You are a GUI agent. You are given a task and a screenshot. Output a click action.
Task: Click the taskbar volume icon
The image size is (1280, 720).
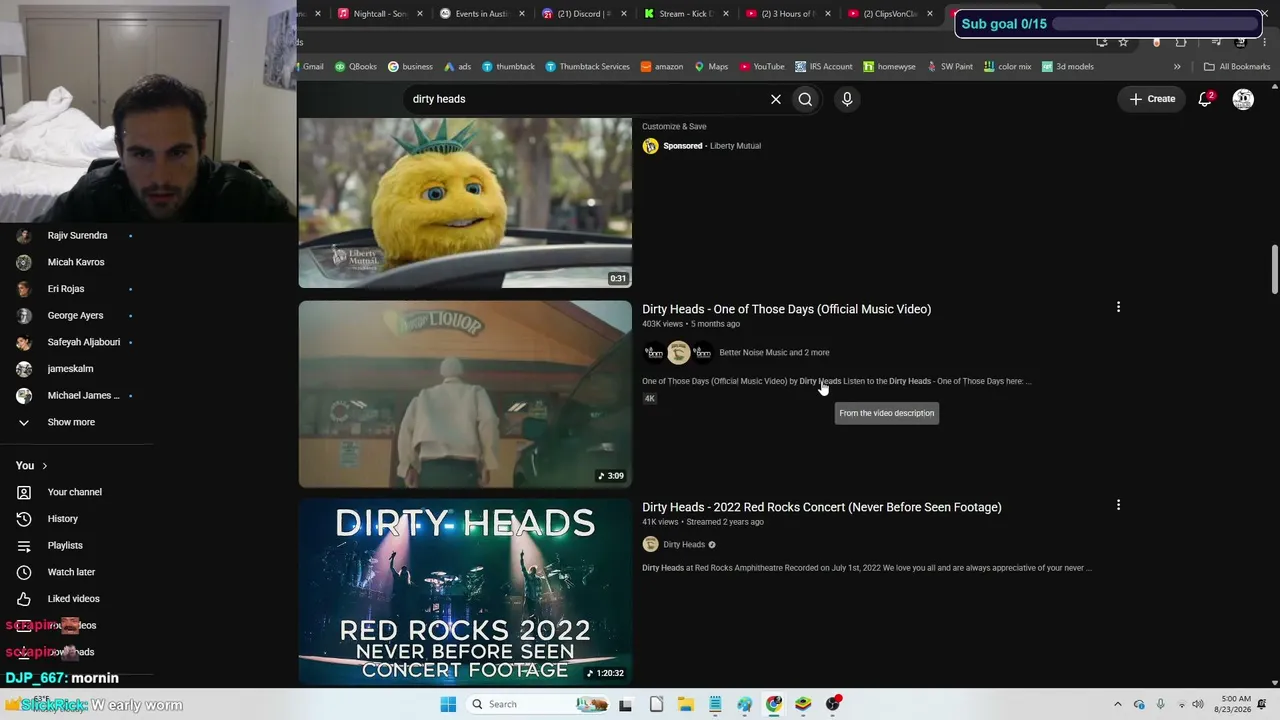click(1198, 704)
